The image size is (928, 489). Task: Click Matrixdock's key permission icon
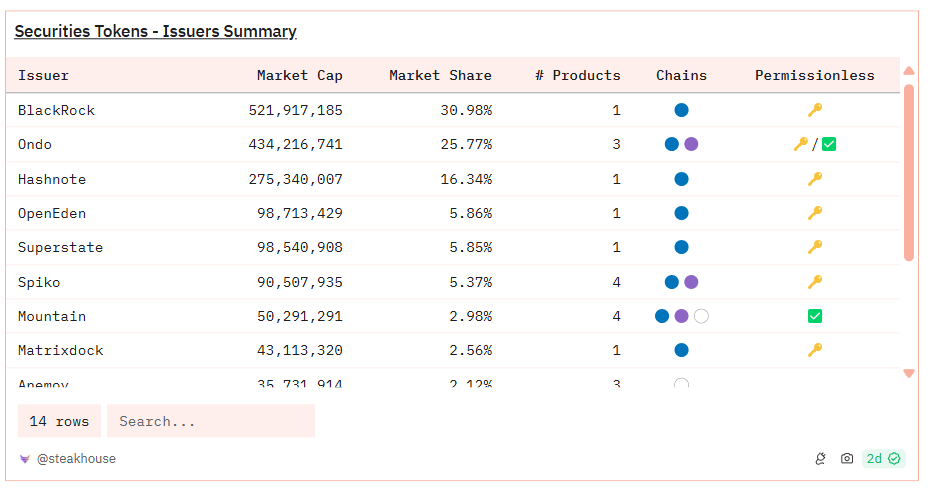[x=815, y=350]
